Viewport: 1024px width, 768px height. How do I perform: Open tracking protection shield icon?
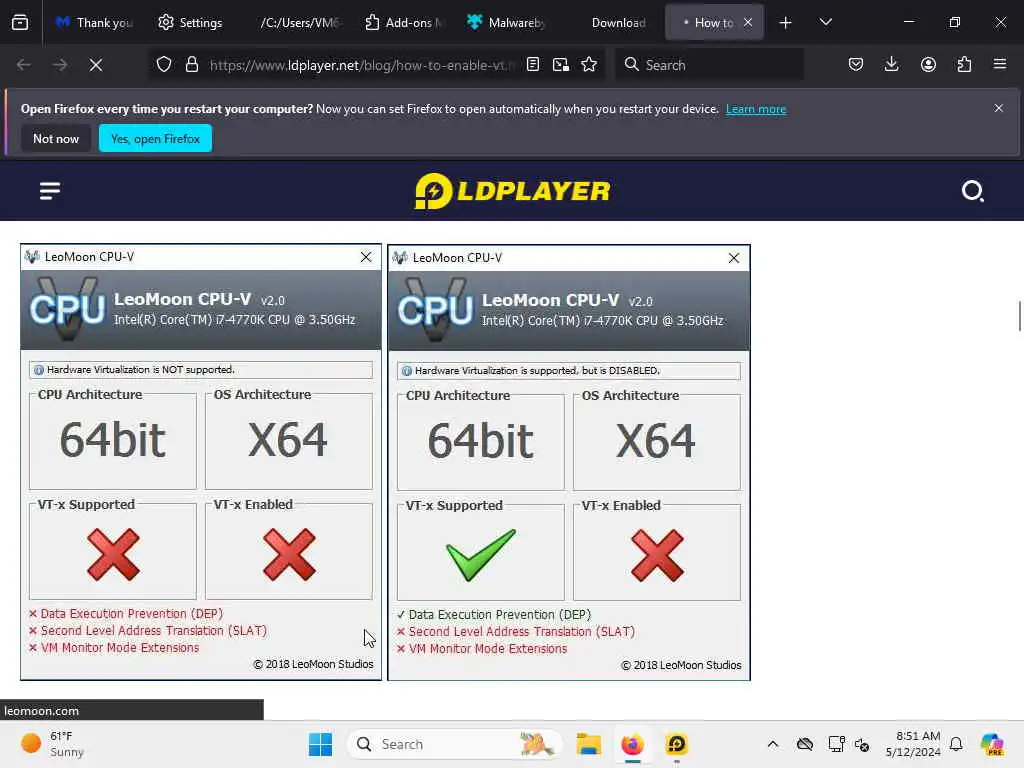click(164, 65)
